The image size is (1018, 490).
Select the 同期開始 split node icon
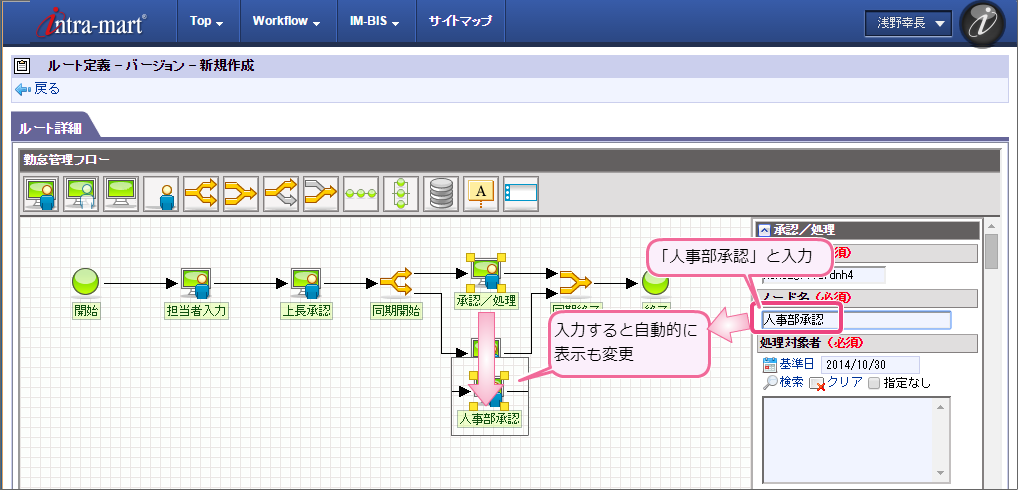[x=395, y=283]
